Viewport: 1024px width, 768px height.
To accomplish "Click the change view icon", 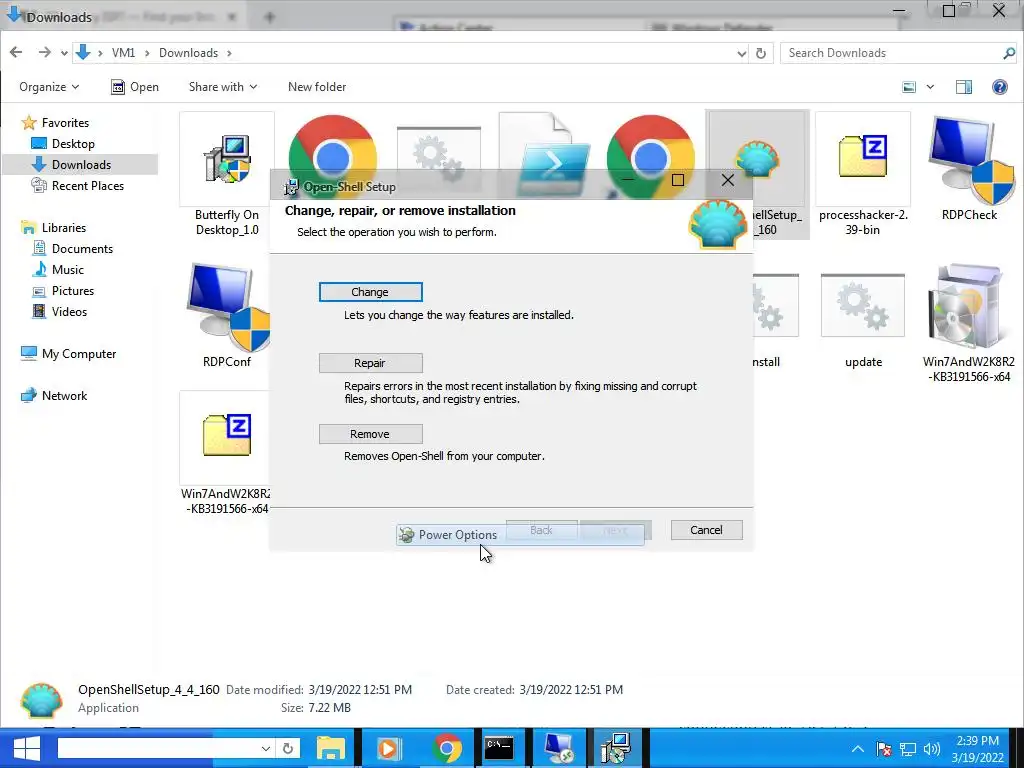I will pos(908,87).
